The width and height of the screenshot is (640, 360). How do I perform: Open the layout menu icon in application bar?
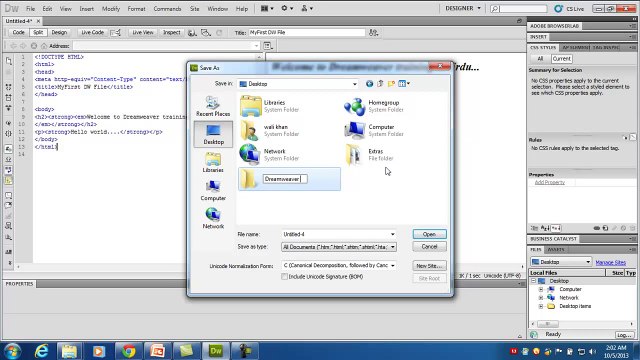[267, 8]
